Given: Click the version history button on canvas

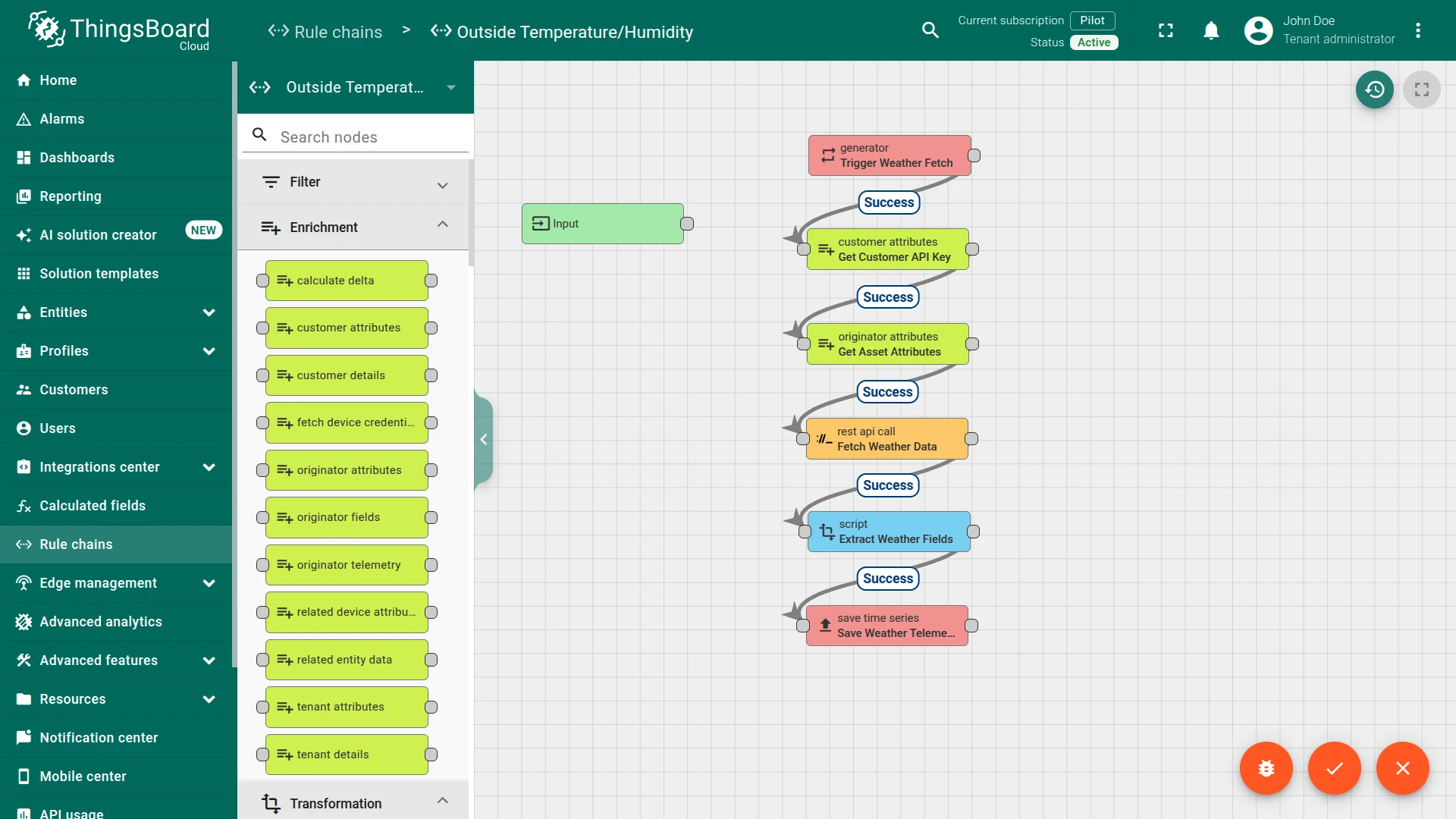Looking at the screenshot, I should (x=1375, y=89).
